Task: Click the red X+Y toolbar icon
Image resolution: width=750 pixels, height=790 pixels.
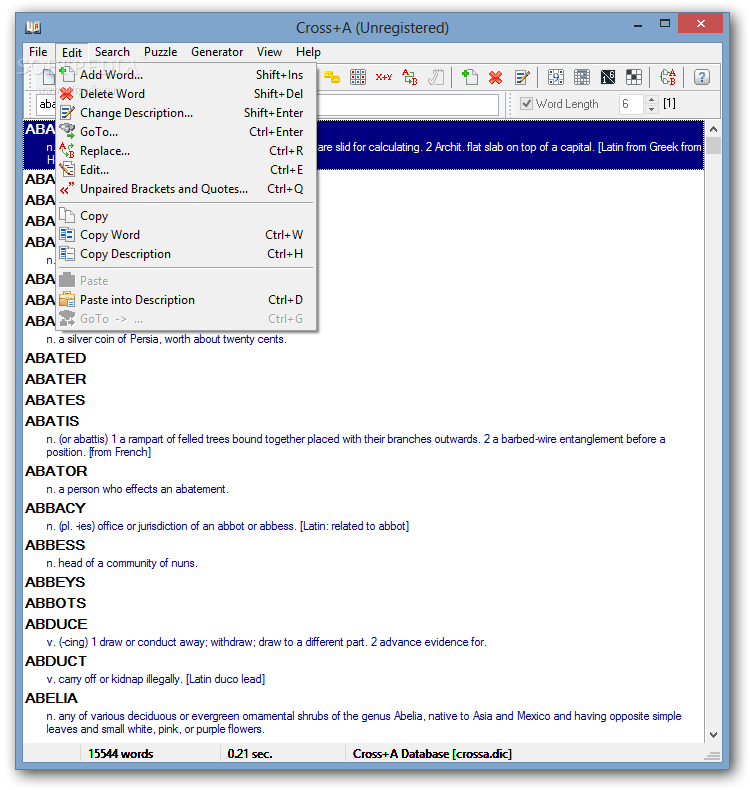Action: pos(384,77)
